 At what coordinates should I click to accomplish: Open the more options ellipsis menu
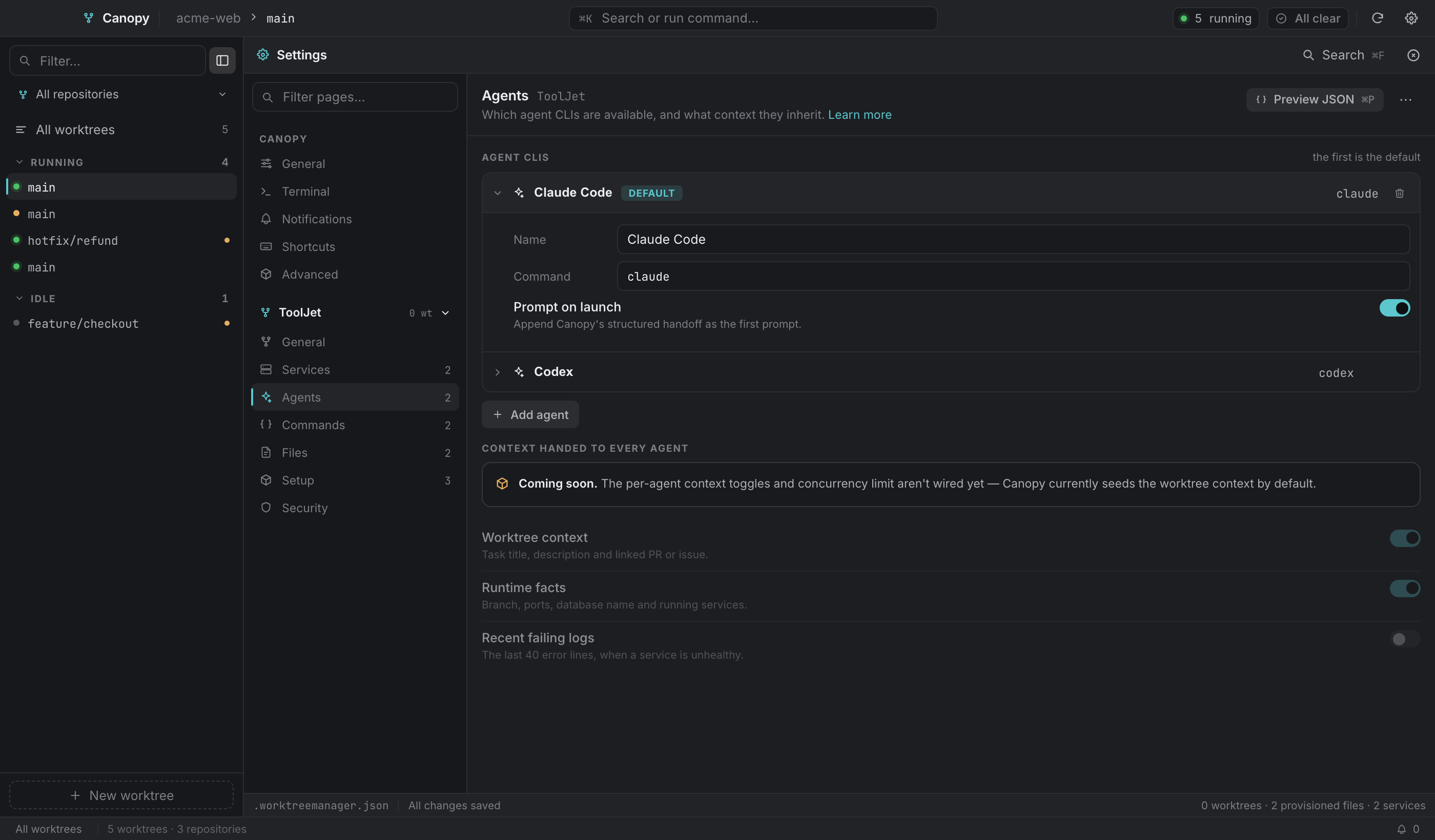pos(1405,99)
